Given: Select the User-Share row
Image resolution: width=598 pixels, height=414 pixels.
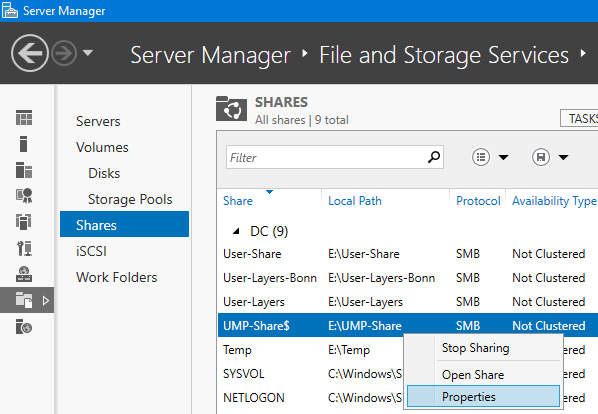Looking at the screenshot, I should point(408,254).
